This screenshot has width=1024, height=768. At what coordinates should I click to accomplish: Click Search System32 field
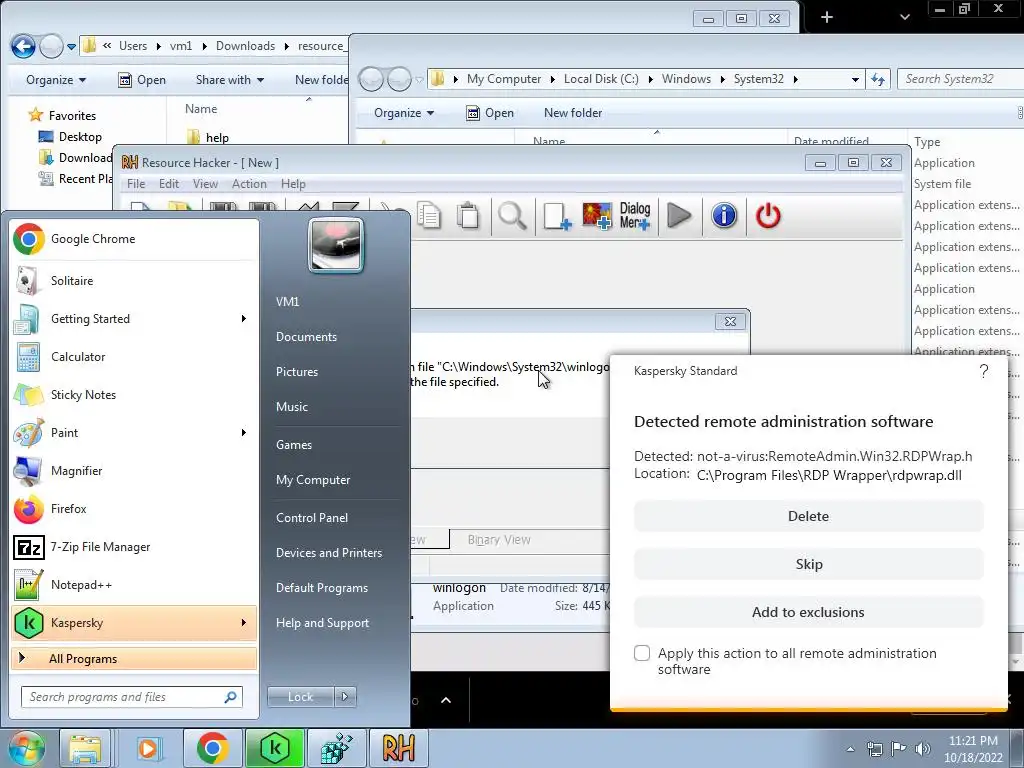pyautogui.click(x=960, y=79)
